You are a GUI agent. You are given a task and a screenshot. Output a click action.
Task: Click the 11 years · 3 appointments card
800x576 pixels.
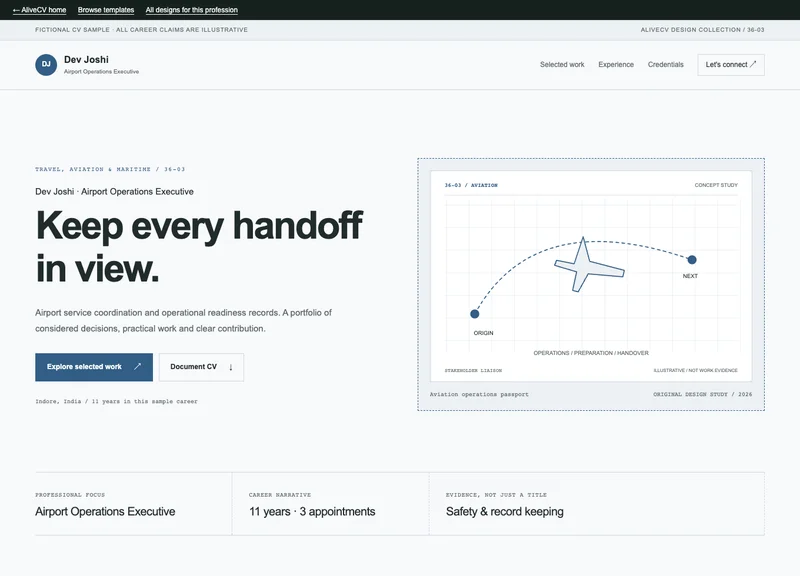click(331, 504)
